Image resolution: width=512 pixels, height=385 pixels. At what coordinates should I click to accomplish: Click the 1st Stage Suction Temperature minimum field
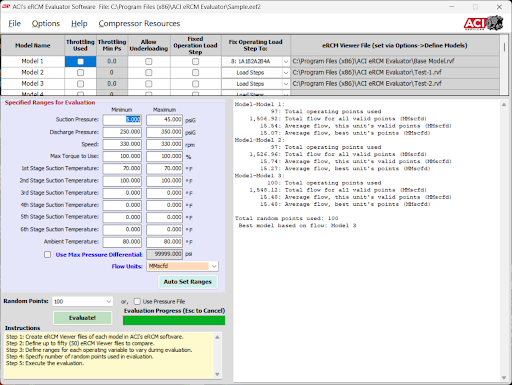tap(122, 168)
